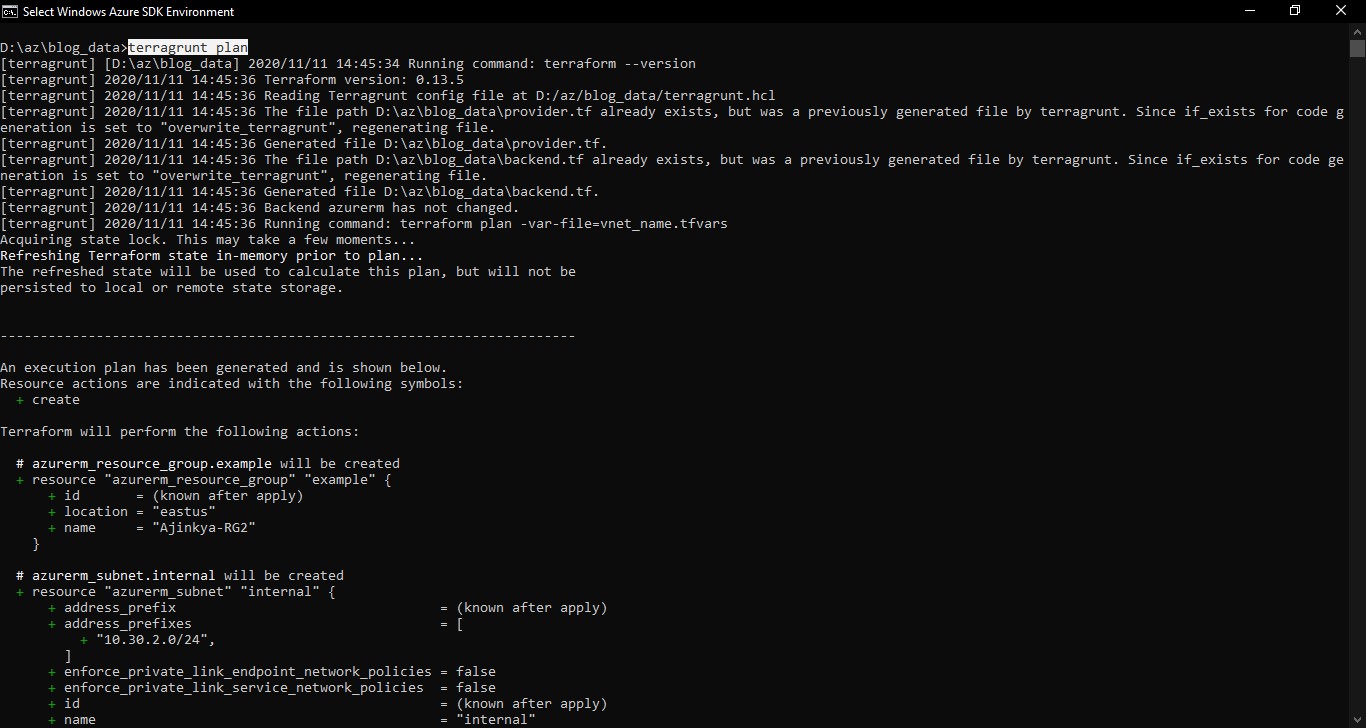Click the vertical scrollbar thumb
1366x728 pixels.
click(x=1357, y=48)
